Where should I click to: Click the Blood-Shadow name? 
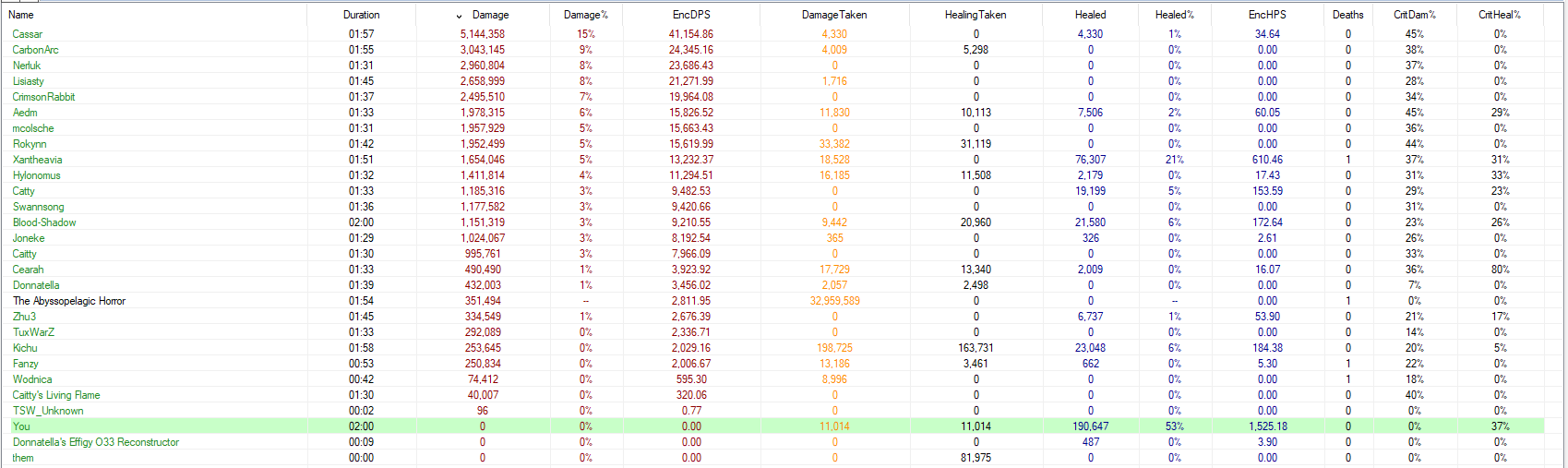44,222
